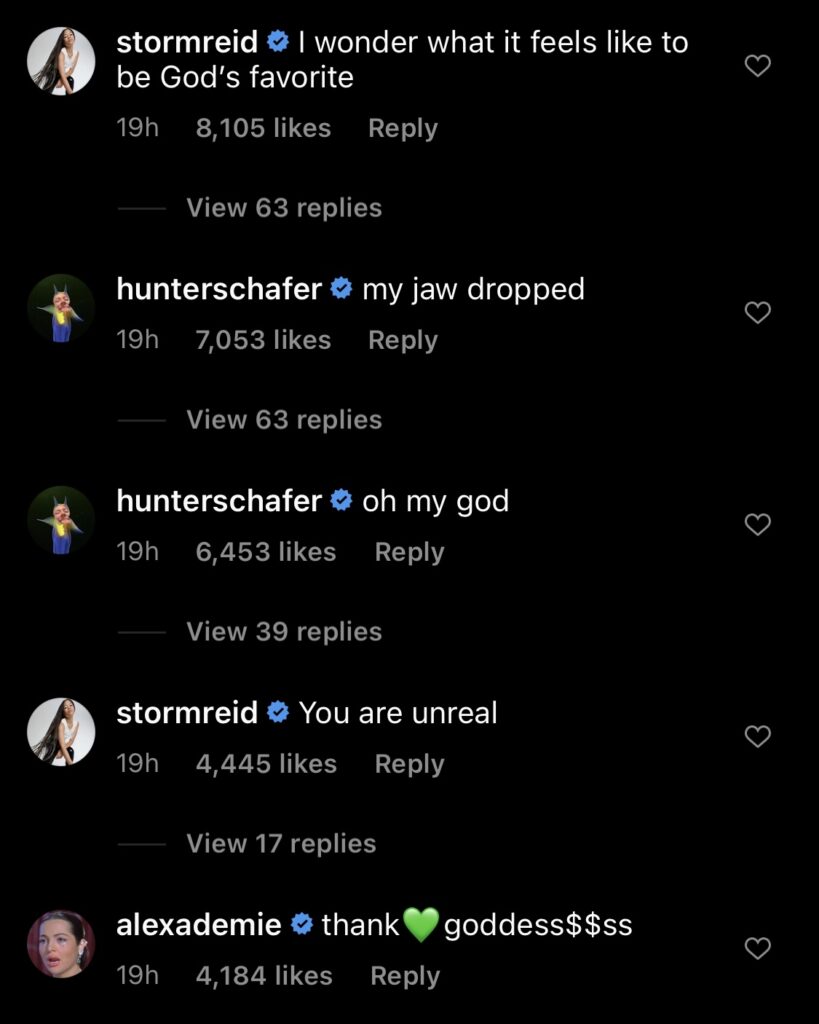Image resolution: width=819 pixels, height=1024 pixels.
Task: Expand 63 replies under "my jaw dropped"
Action: (x=284, y=420)
